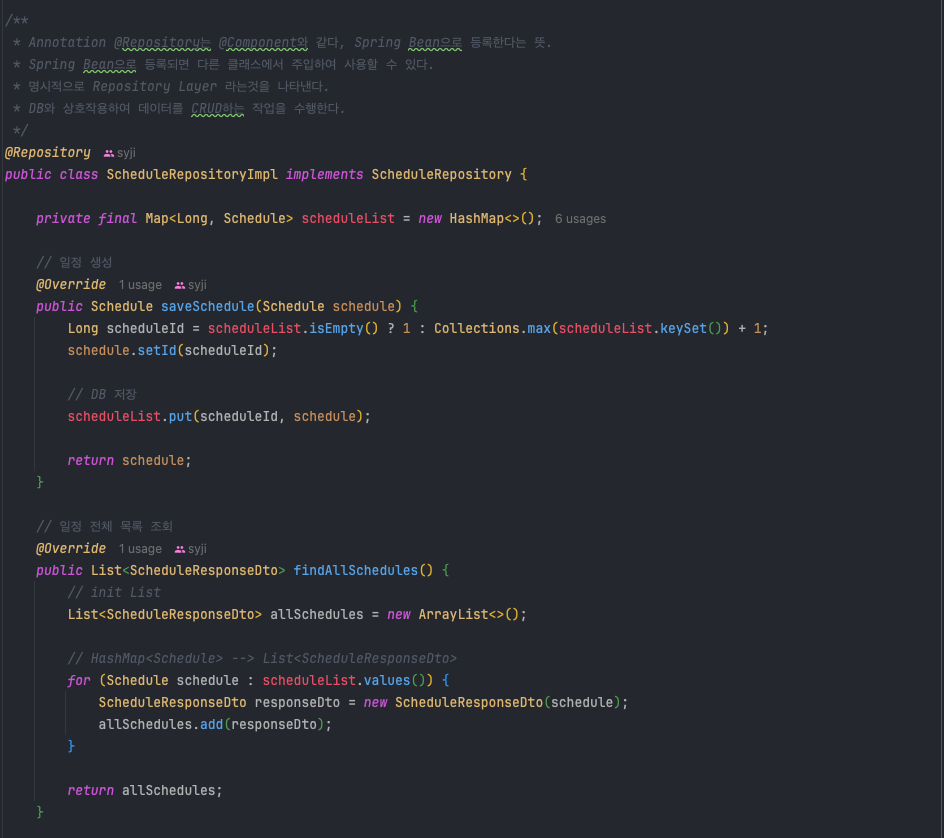Screen dimensions: 944x838
Task: Click responseDto variable in loop declaration
Action: point(297,703)
